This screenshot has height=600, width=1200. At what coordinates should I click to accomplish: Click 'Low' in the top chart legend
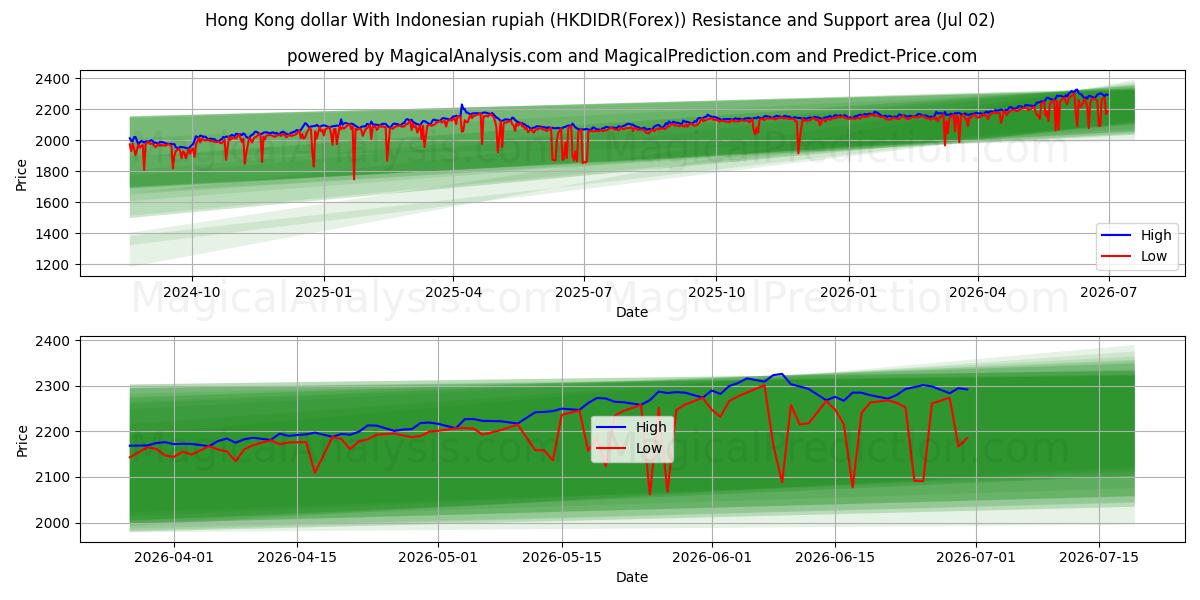1153,256
